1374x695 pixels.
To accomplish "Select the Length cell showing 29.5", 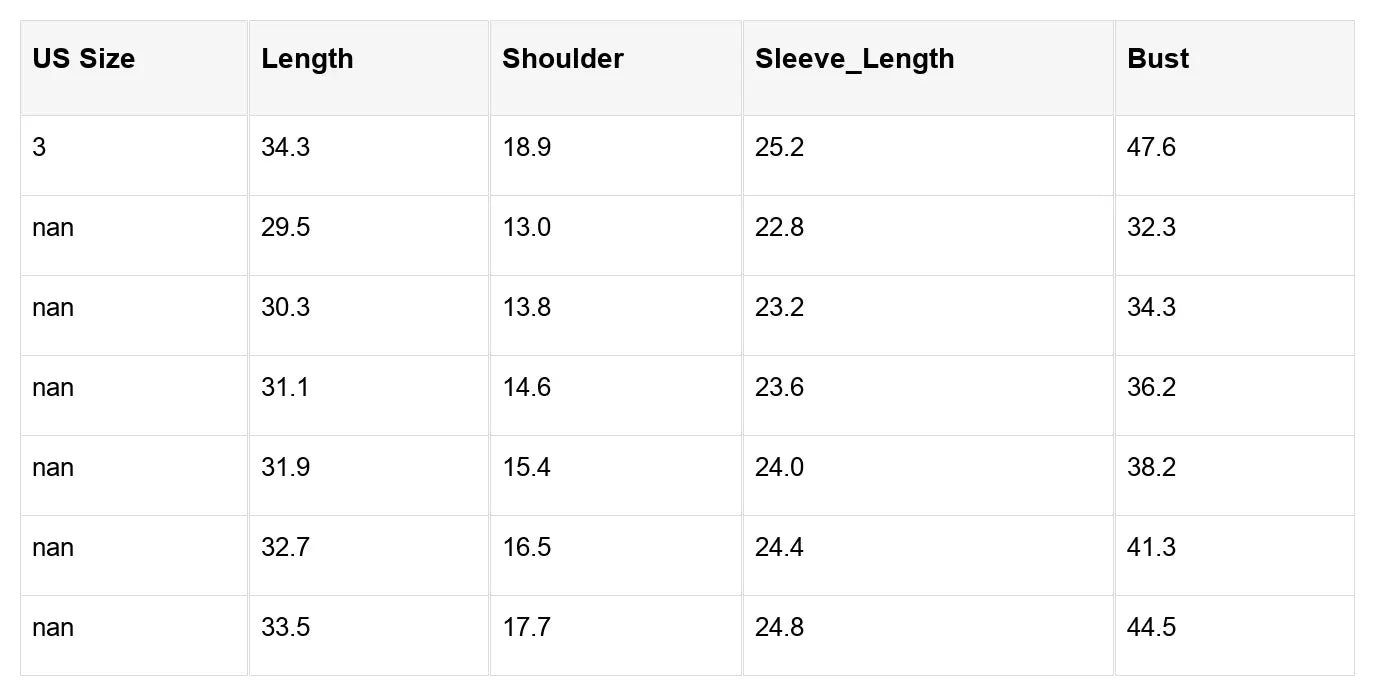I will pyautogui.click(x=286, y=228).
